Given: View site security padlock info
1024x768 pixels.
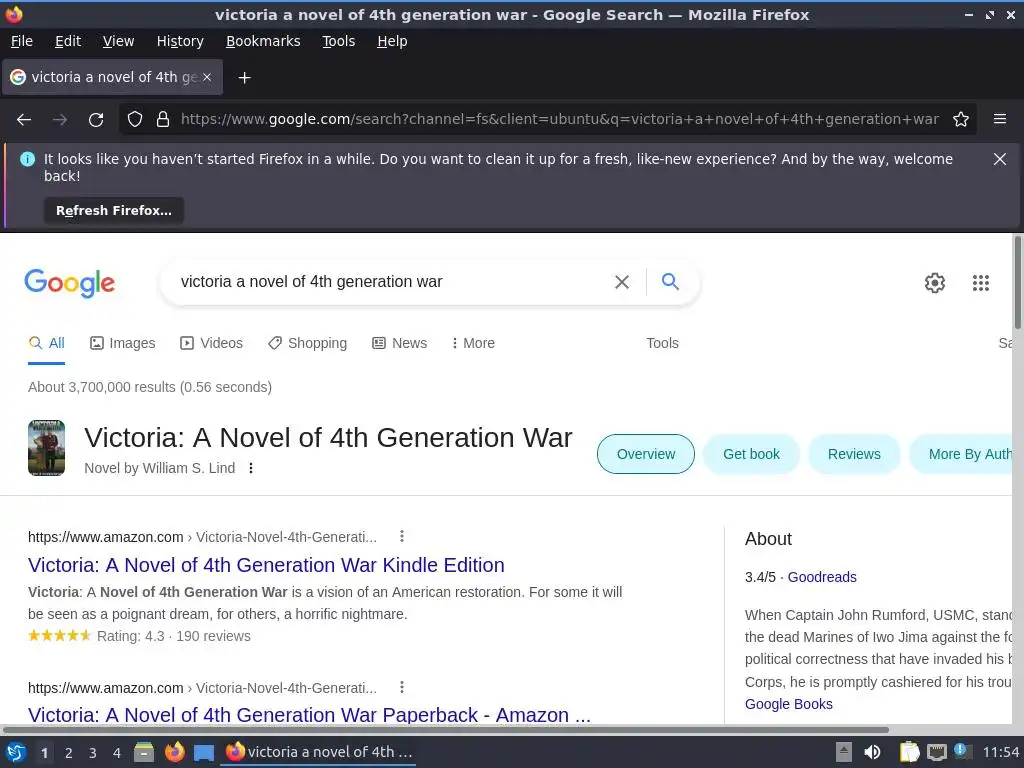Looking at the screenshot, I should (163, 120).
